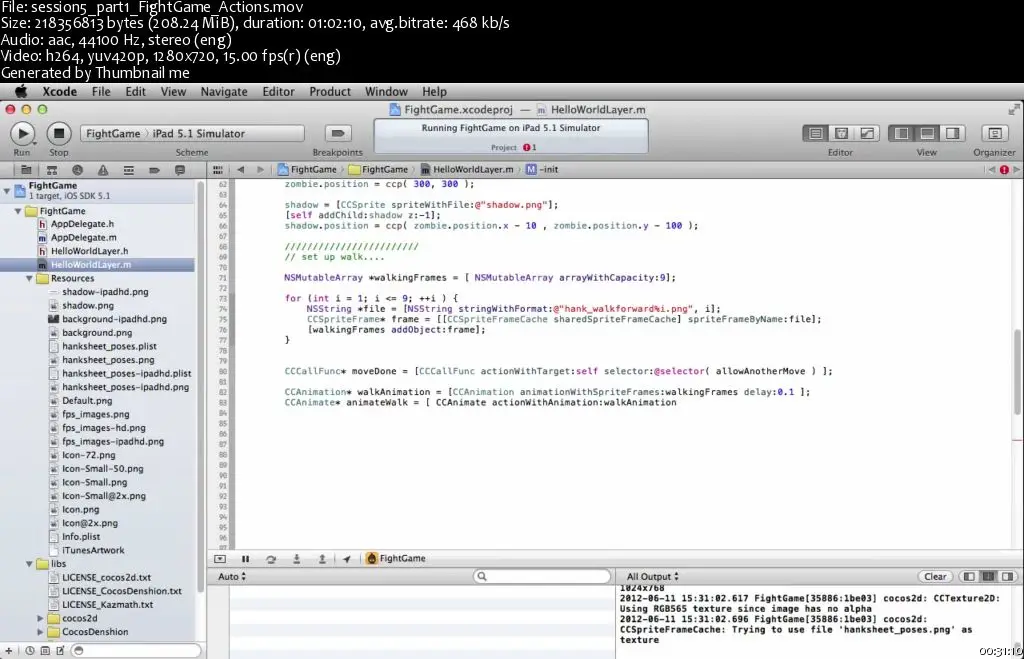1024x659 pixels.
Task: Show both variables and console panes
Action: 989,577
